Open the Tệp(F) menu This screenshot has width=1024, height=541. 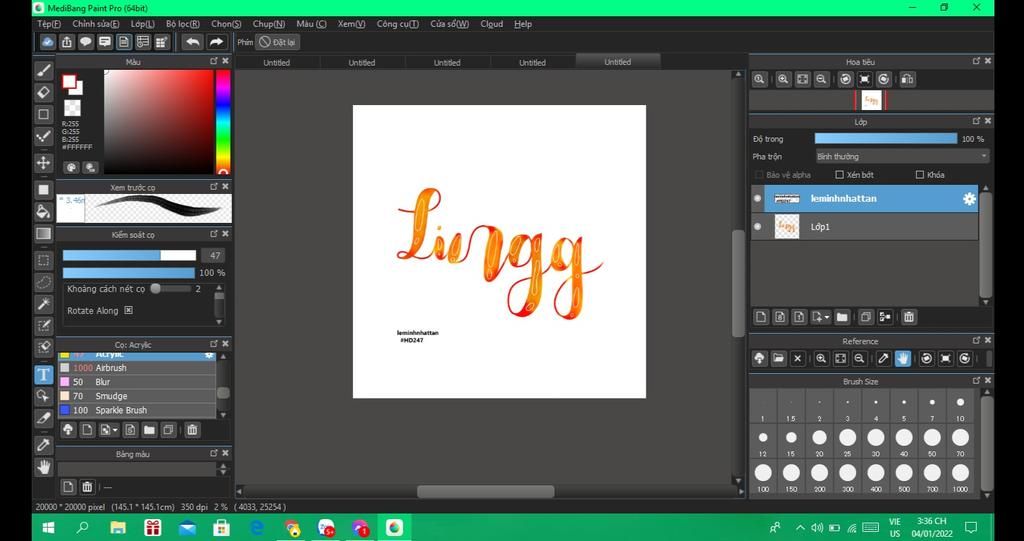coord(49,24)
